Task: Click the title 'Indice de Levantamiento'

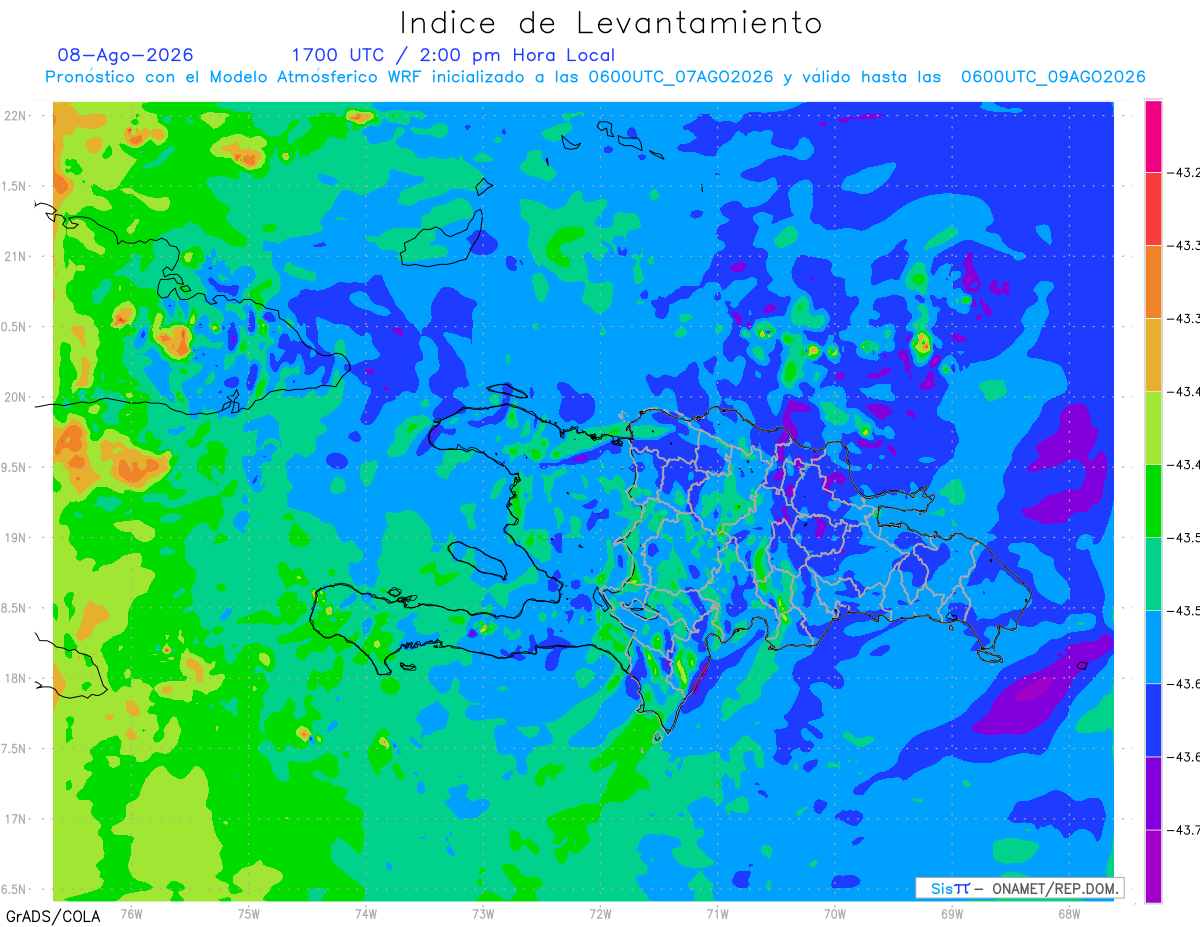Action: (x=611, y=22)
